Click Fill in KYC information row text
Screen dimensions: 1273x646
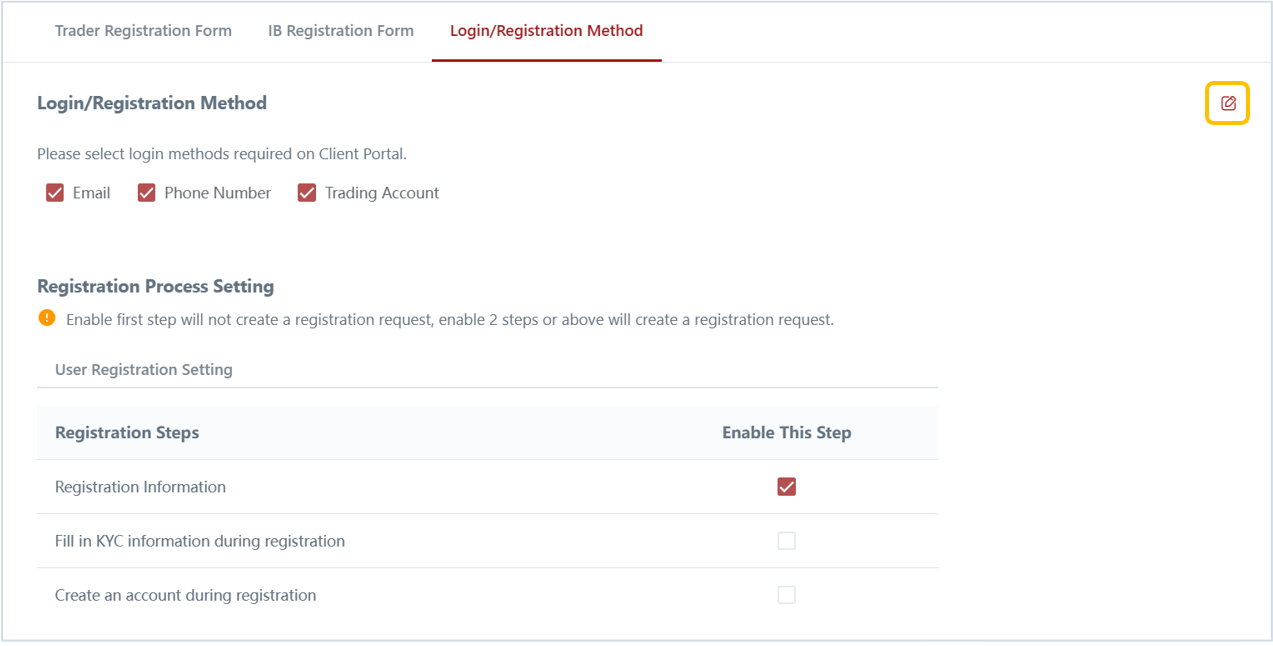coord(200,541)
